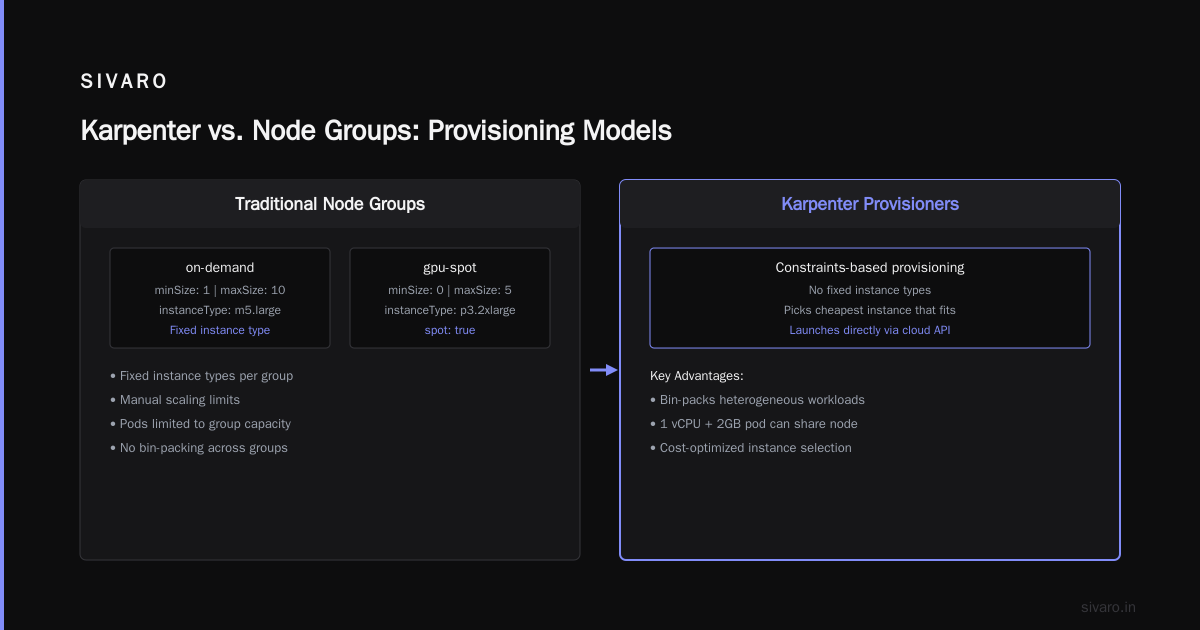This screenshot has width=1200, height=630.
Task: Click the 'Key Advantages:' heading
Action: coord(696,376)
